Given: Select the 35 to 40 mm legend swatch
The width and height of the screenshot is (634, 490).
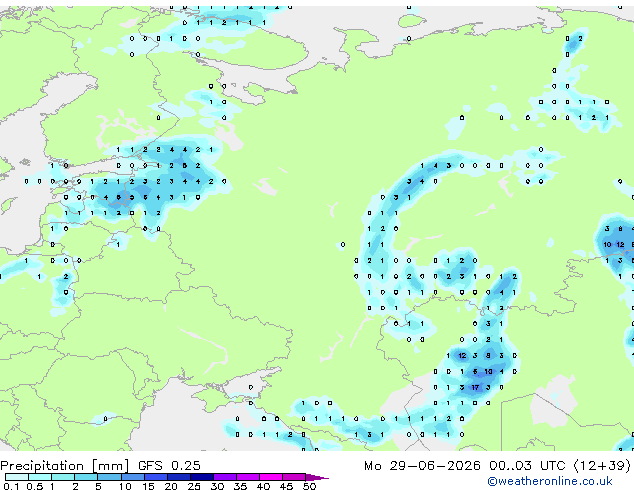Looking at the screenshot, I should tap(247, 477).
